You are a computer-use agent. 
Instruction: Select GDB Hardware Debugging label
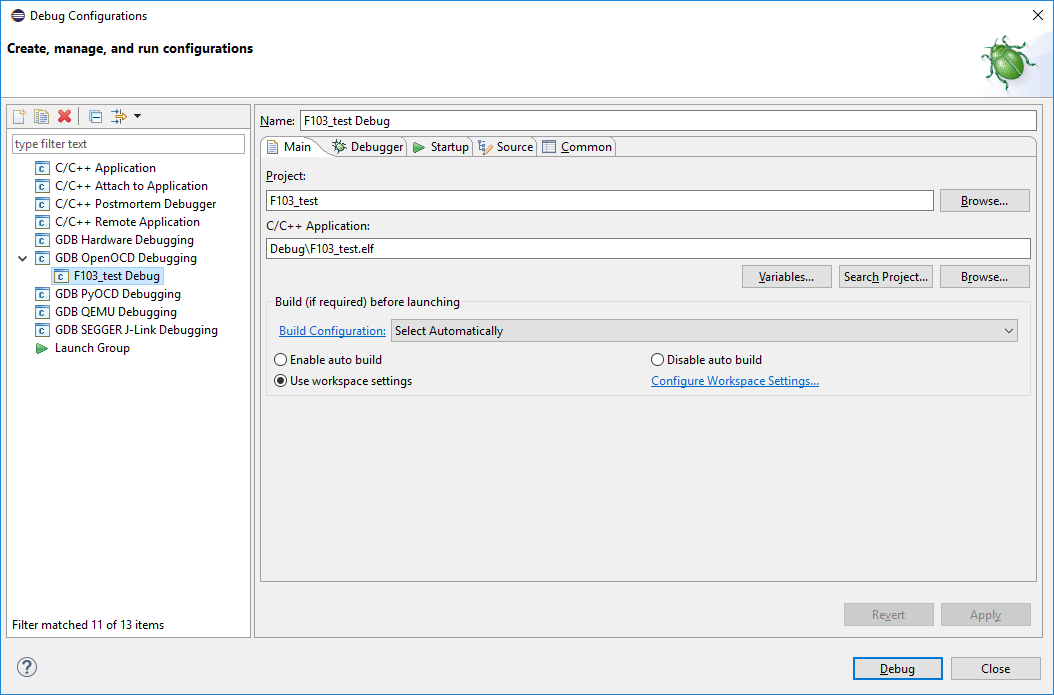[124, 240]
